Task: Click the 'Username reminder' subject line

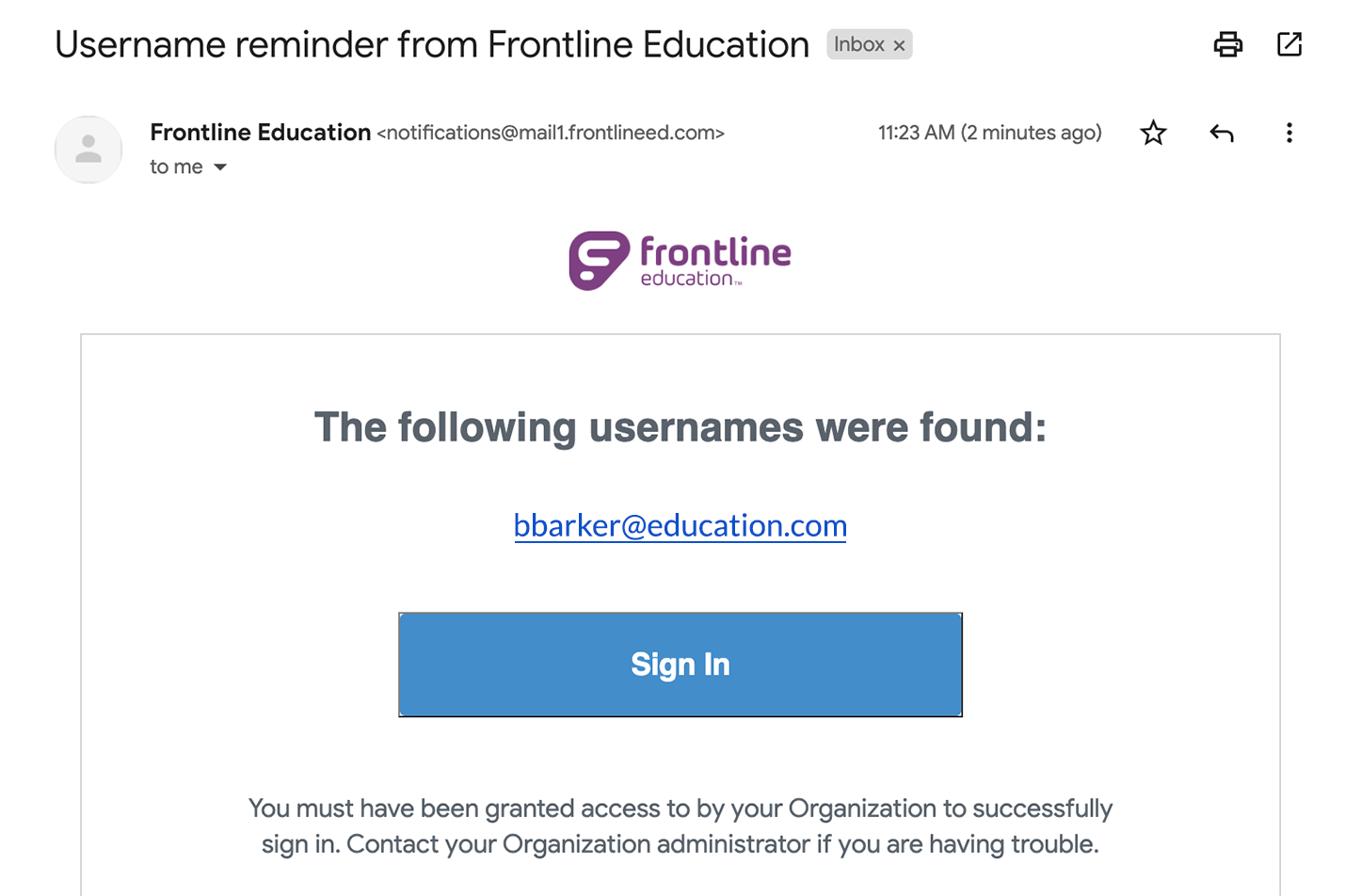Action: (x=431, y=44)
